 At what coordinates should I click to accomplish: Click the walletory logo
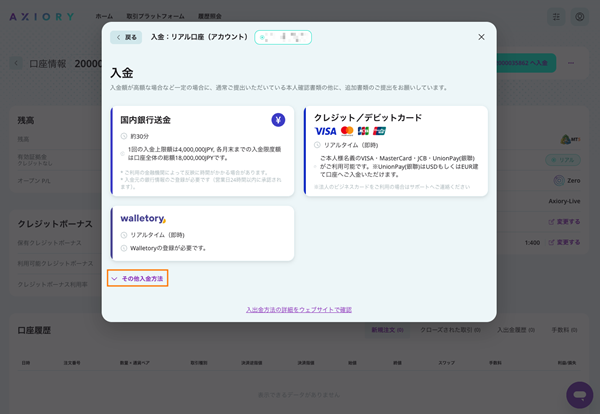[143, 218]
